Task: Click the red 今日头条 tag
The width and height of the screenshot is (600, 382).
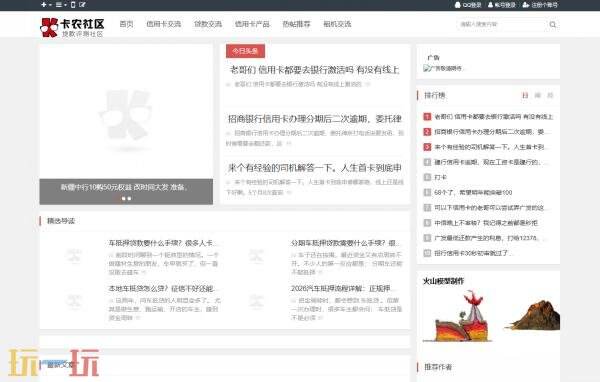Action: [x=245, y=51]
